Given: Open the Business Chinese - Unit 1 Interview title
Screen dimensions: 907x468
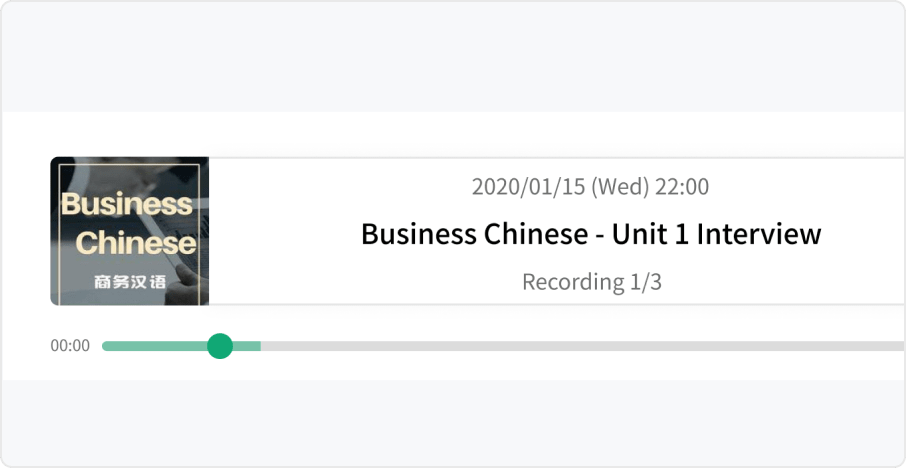Looking at the screenshot, I should tap(591, 234).
